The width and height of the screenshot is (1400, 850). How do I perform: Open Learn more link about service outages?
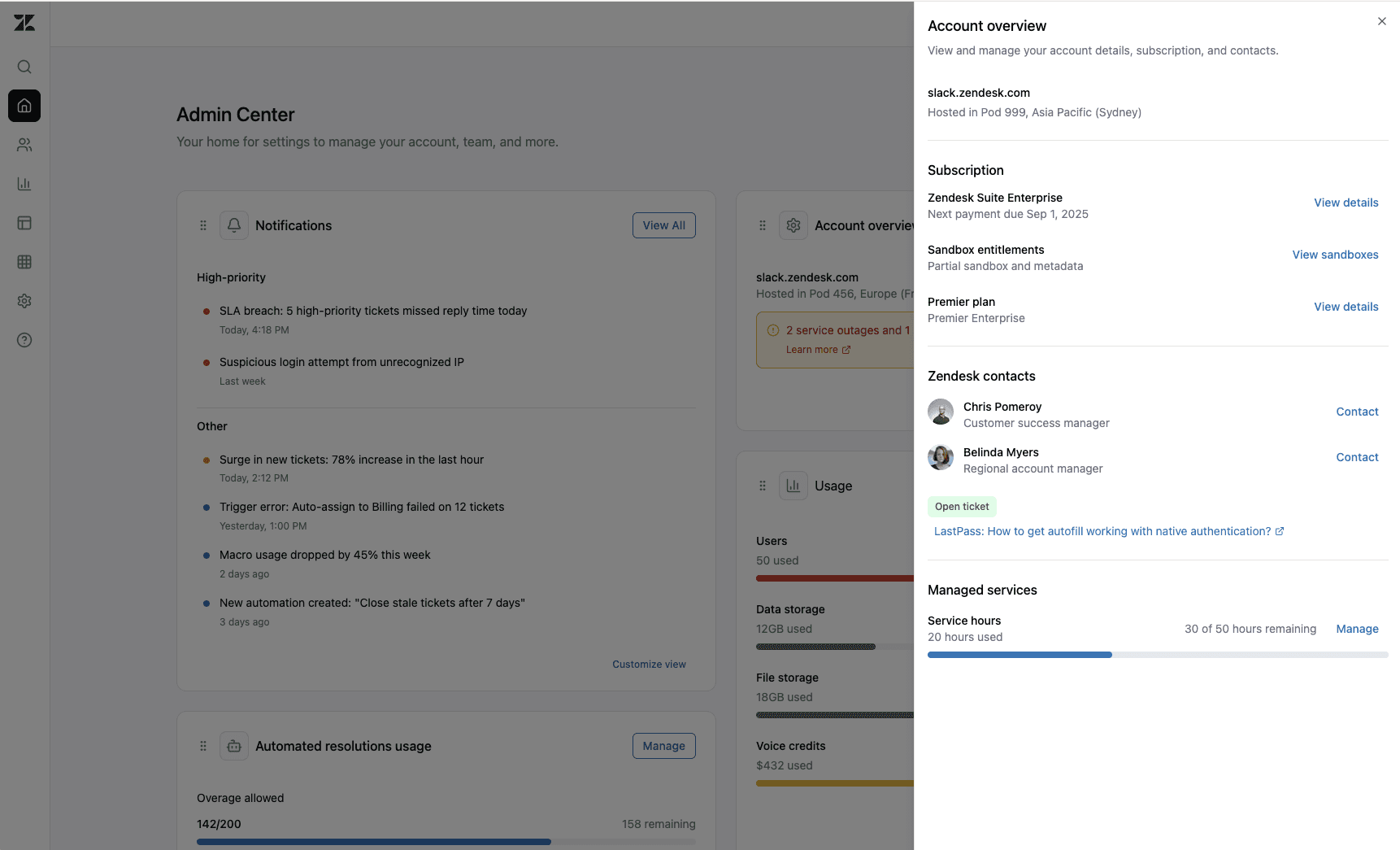pyautogui.click(x=818, y=350)
